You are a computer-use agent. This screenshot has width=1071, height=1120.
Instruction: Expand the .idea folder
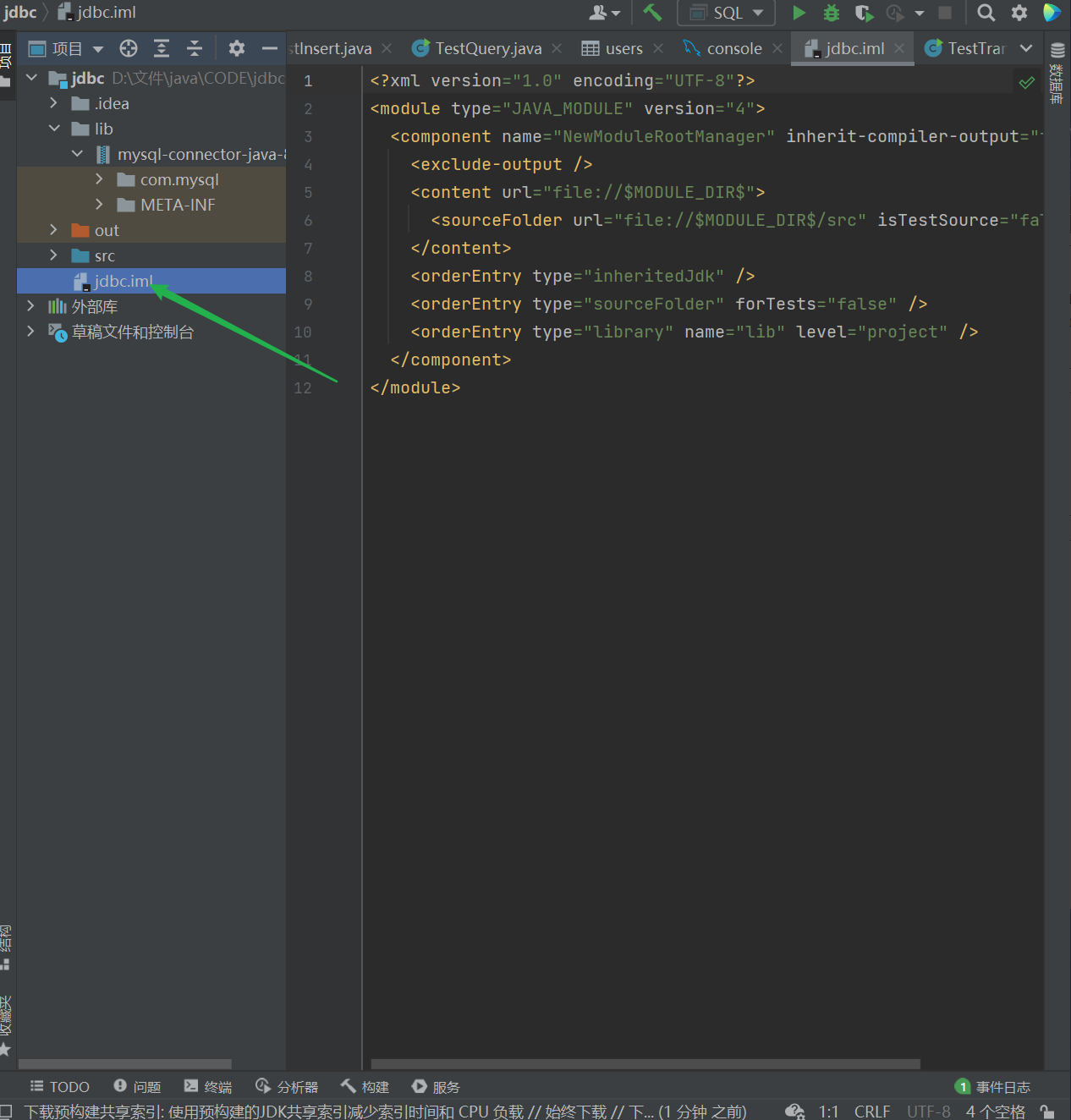54,103
